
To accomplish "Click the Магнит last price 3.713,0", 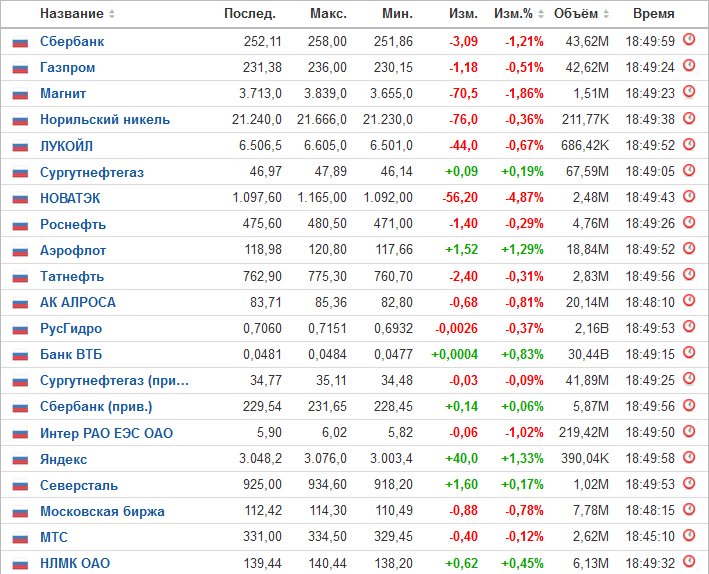I will click(x=260, y=94).
